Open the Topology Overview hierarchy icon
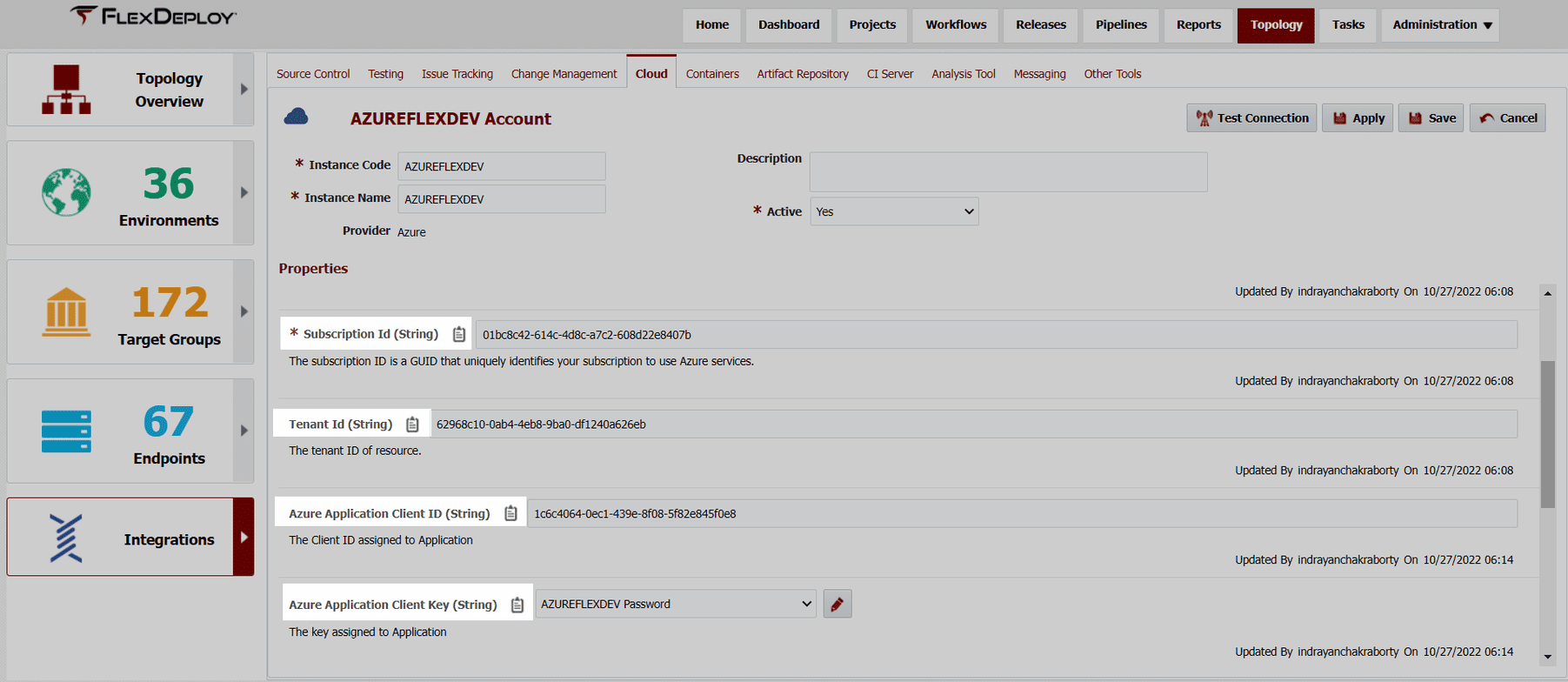This screenshot has width=1568, height=682. (x=66, y=90)
